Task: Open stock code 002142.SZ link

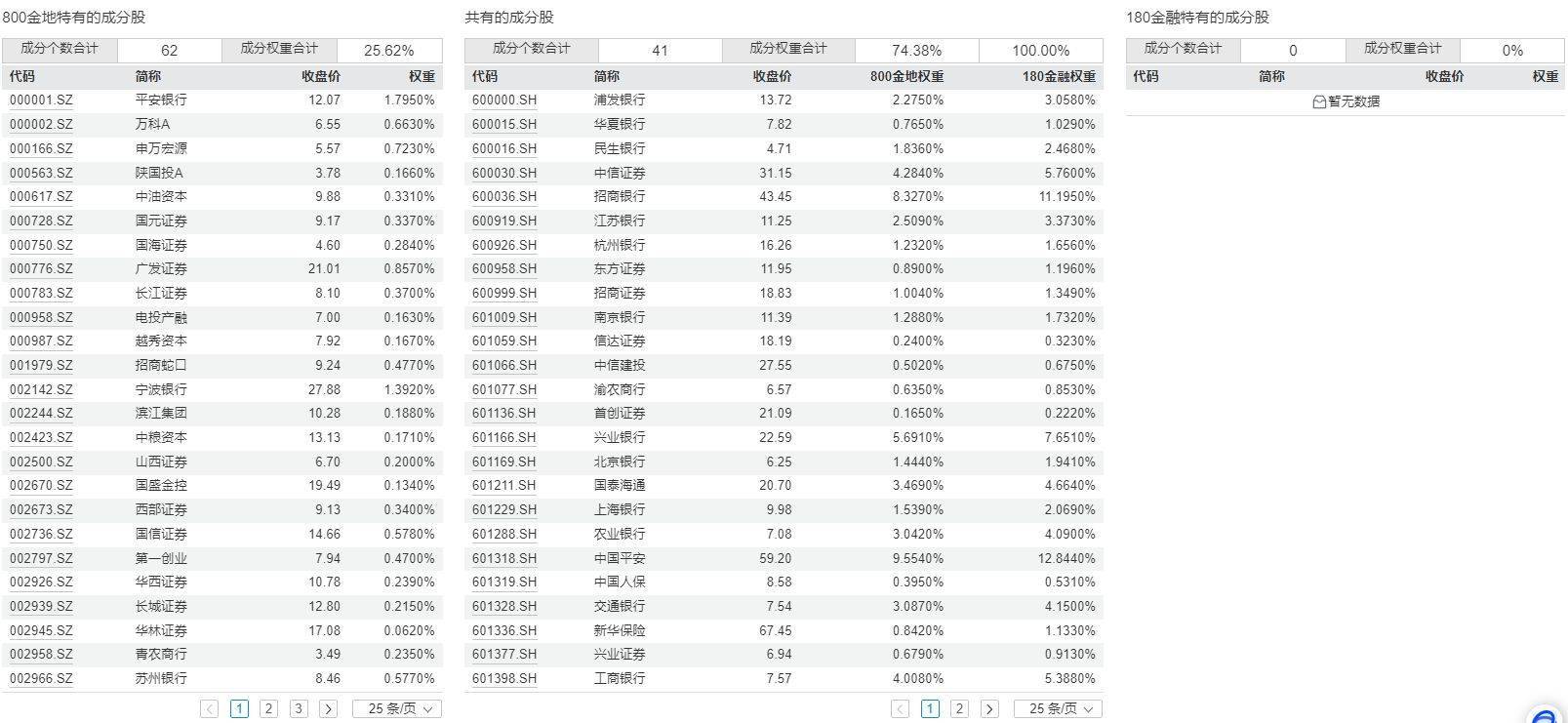Action: (x=41, y=389)
